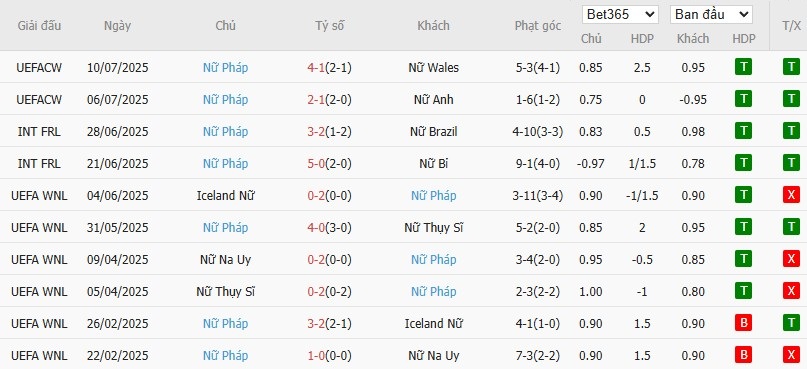Select the Tỷ số column header
Screen dimensions: 807x369
pos(329,26)
